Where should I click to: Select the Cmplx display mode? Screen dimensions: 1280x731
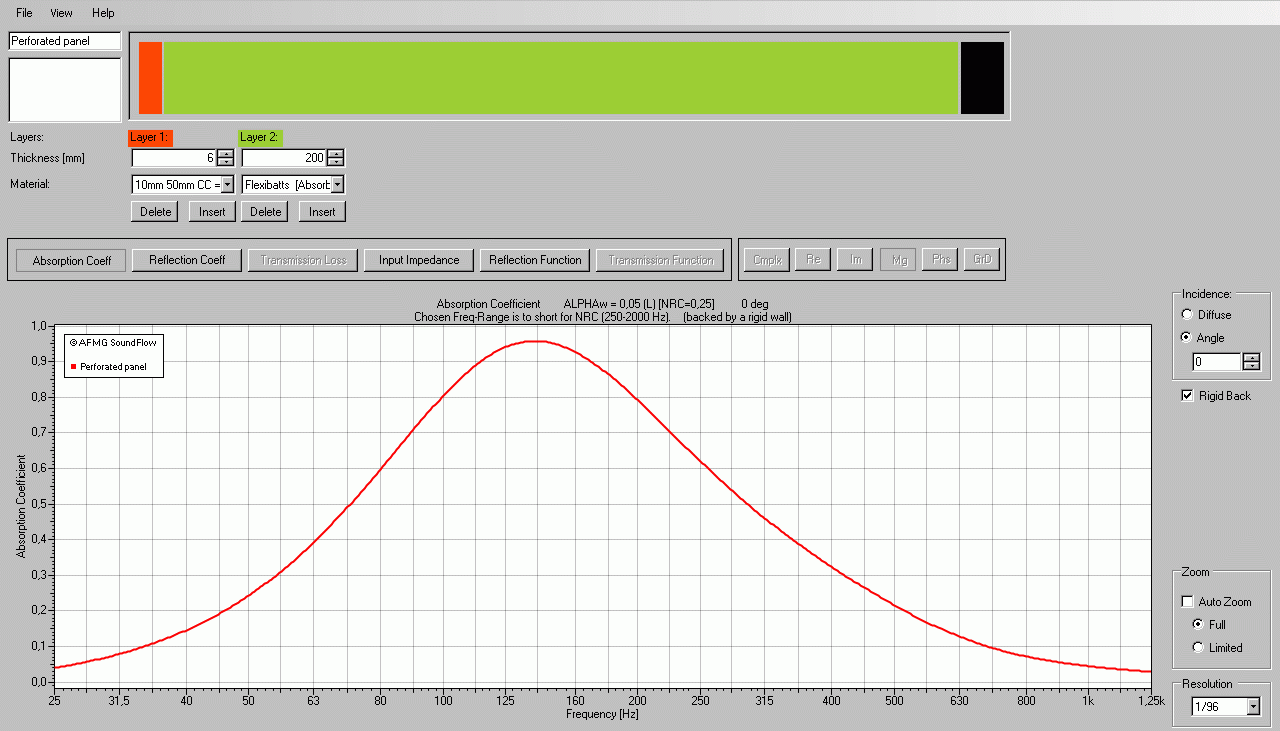pos(766,259)
